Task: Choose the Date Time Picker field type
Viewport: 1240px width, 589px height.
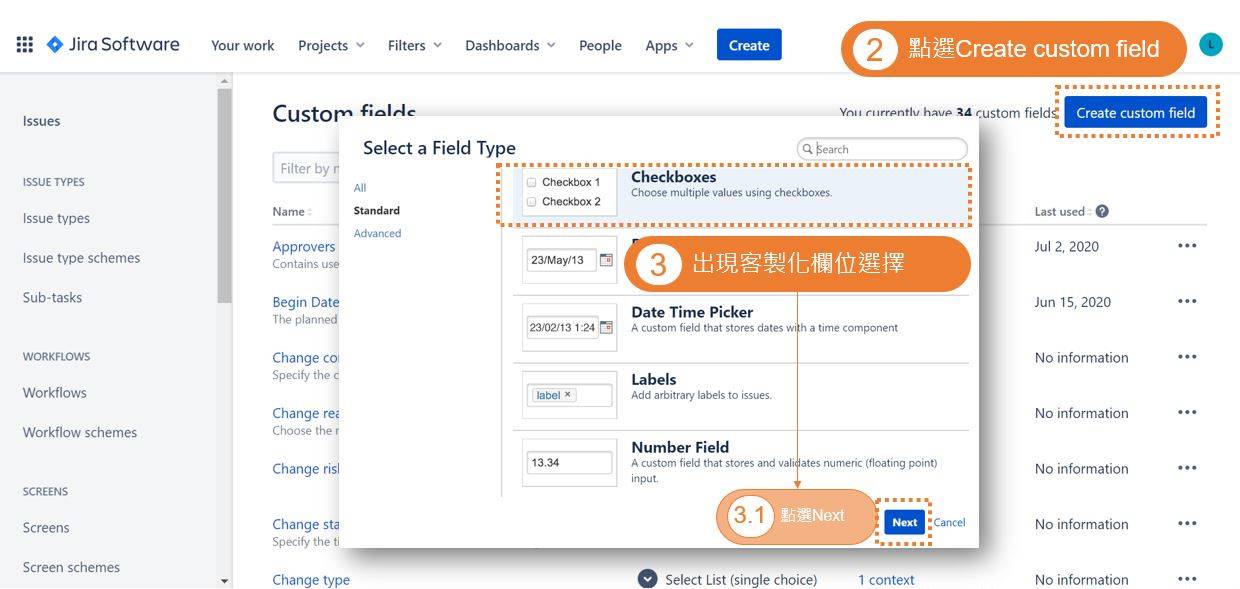Action: click(x=741, y=328)
